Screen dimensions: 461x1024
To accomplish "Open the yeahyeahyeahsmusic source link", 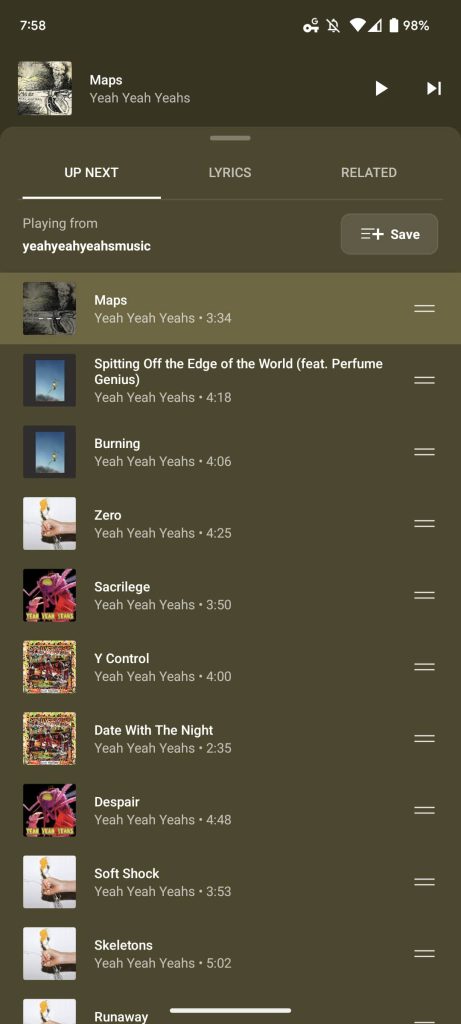I will point(86,246).
